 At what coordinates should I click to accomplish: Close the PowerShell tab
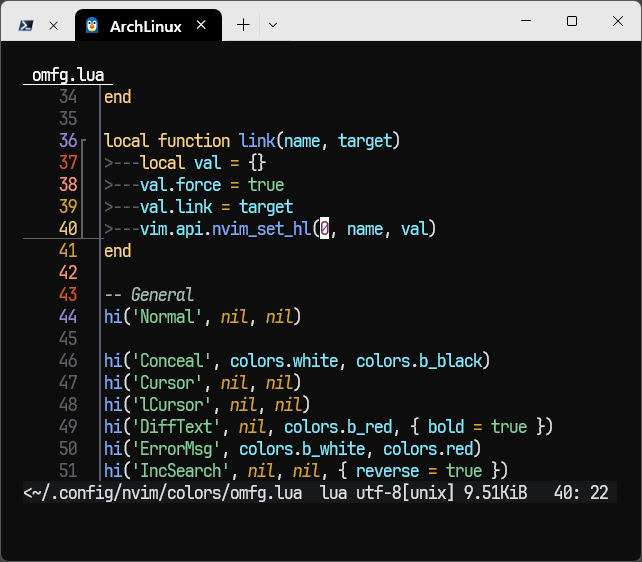click(54, 26)
